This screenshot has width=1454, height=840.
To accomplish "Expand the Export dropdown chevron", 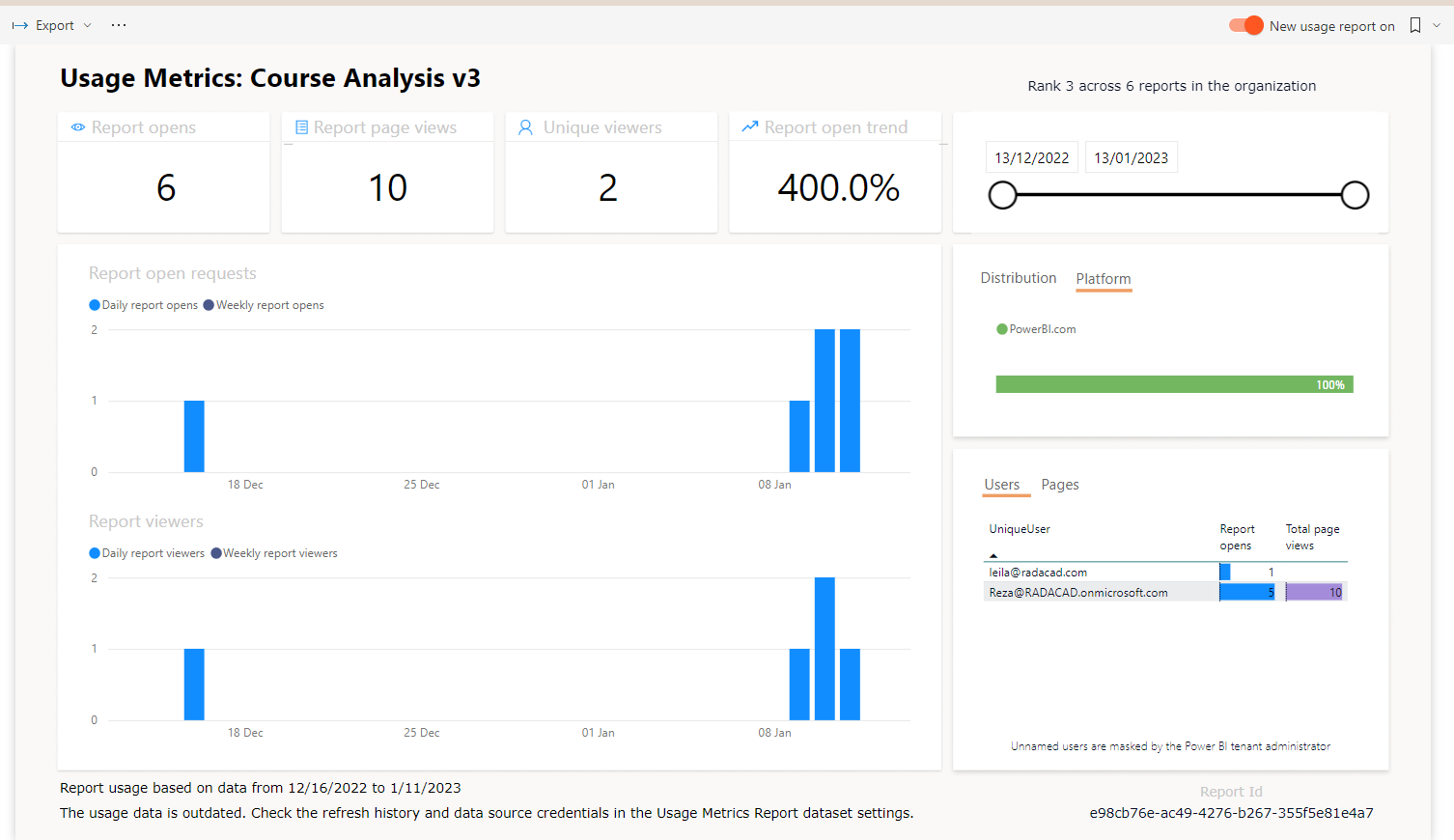I will 88,26.
